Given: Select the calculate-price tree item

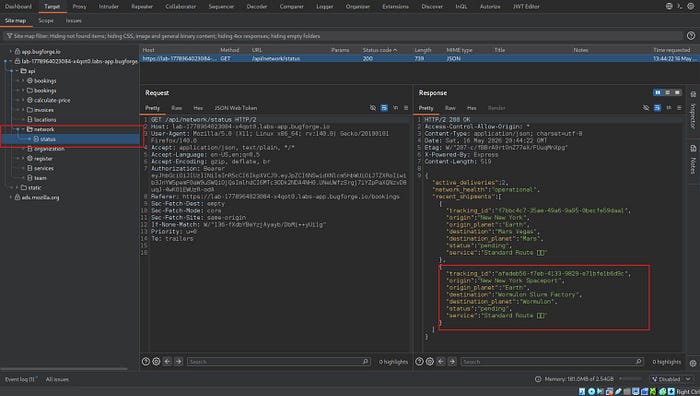Looking at the screenshot, I should [x=52, y=100].
